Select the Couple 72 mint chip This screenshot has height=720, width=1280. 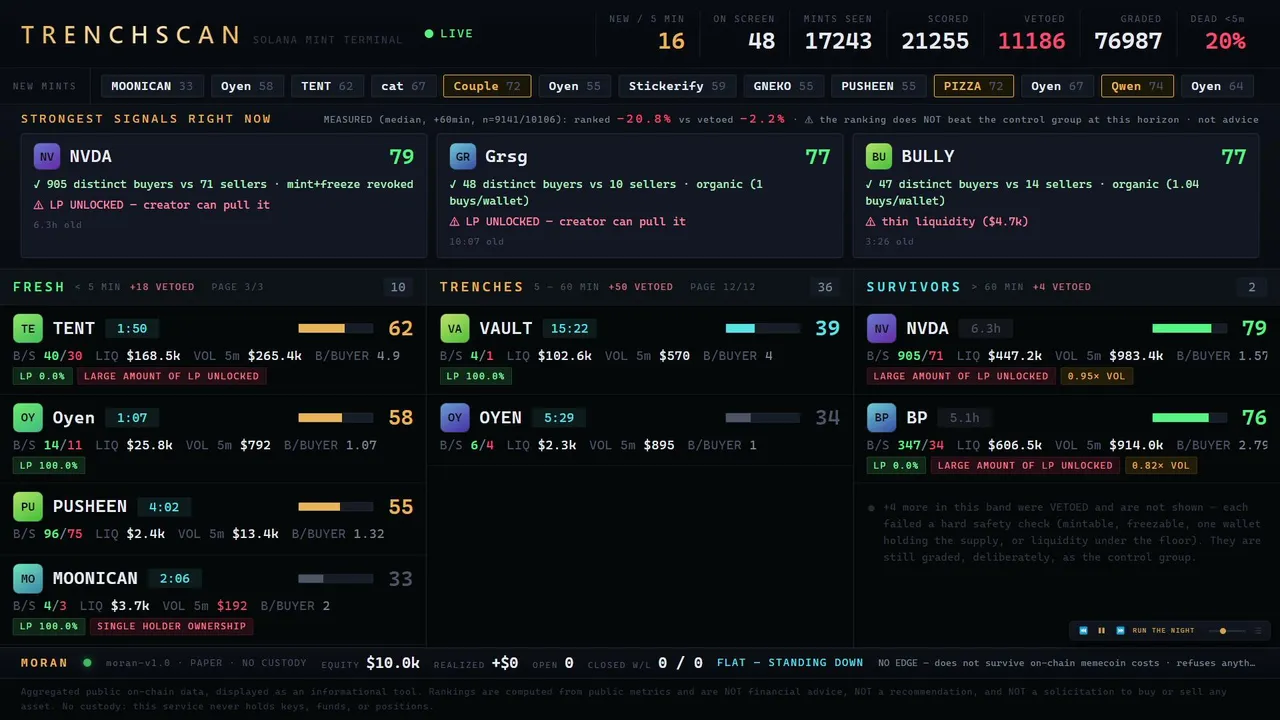click(487, 86)
